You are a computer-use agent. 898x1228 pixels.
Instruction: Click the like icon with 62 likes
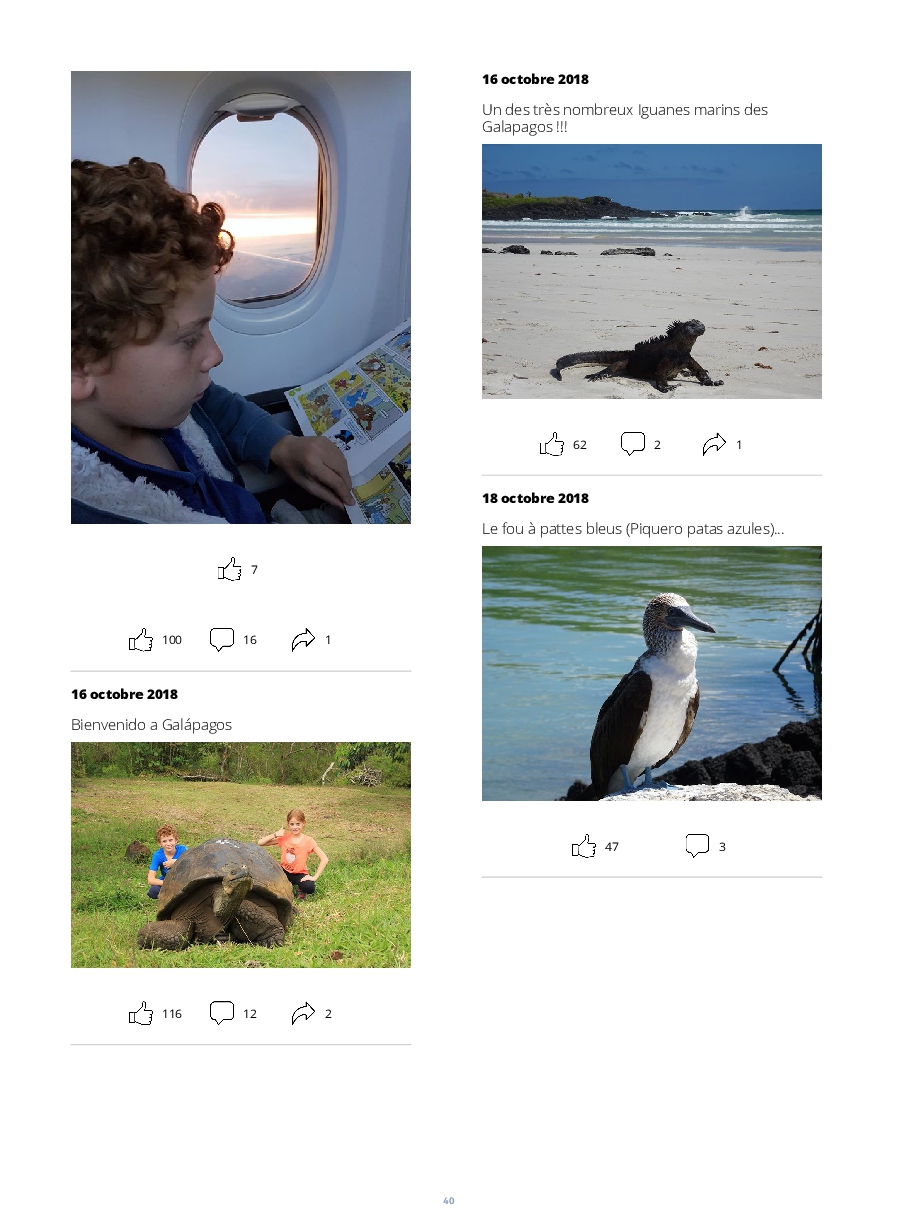point(552,444)
